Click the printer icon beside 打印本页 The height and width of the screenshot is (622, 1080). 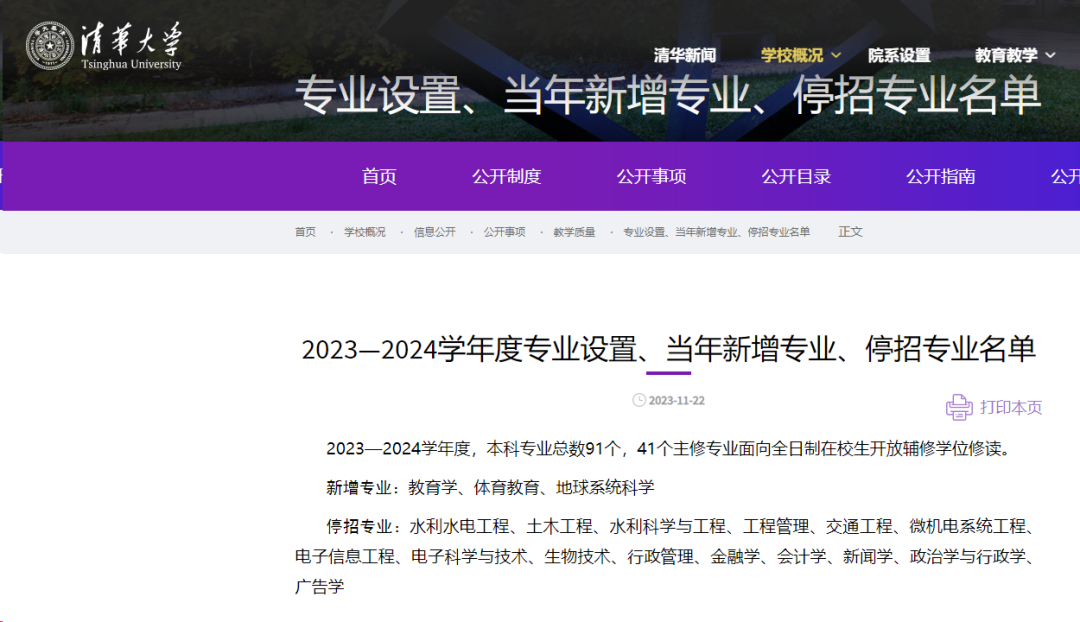tap(959, 407)
